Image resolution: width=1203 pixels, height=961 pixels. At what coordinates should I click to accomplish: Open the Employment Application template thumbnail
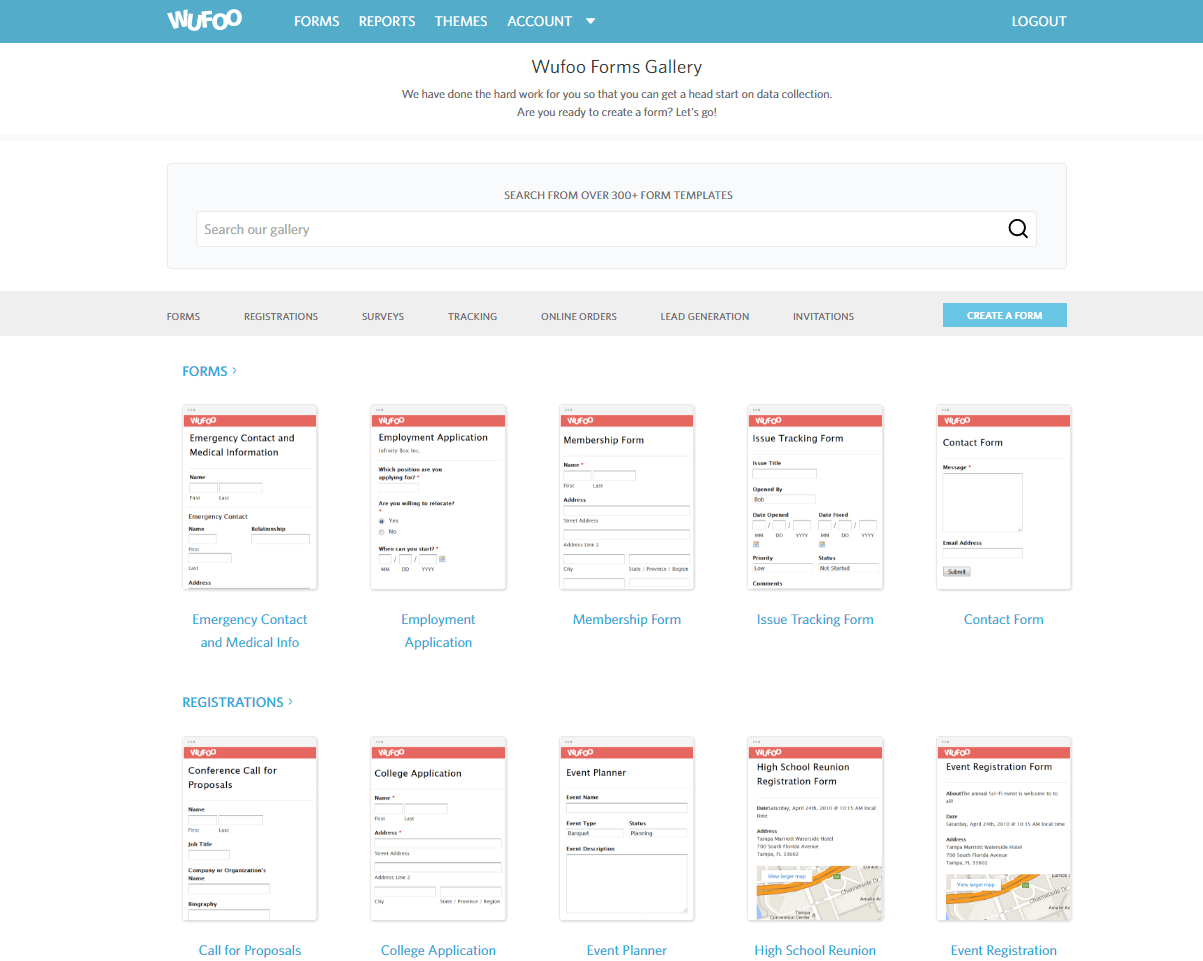438,497
